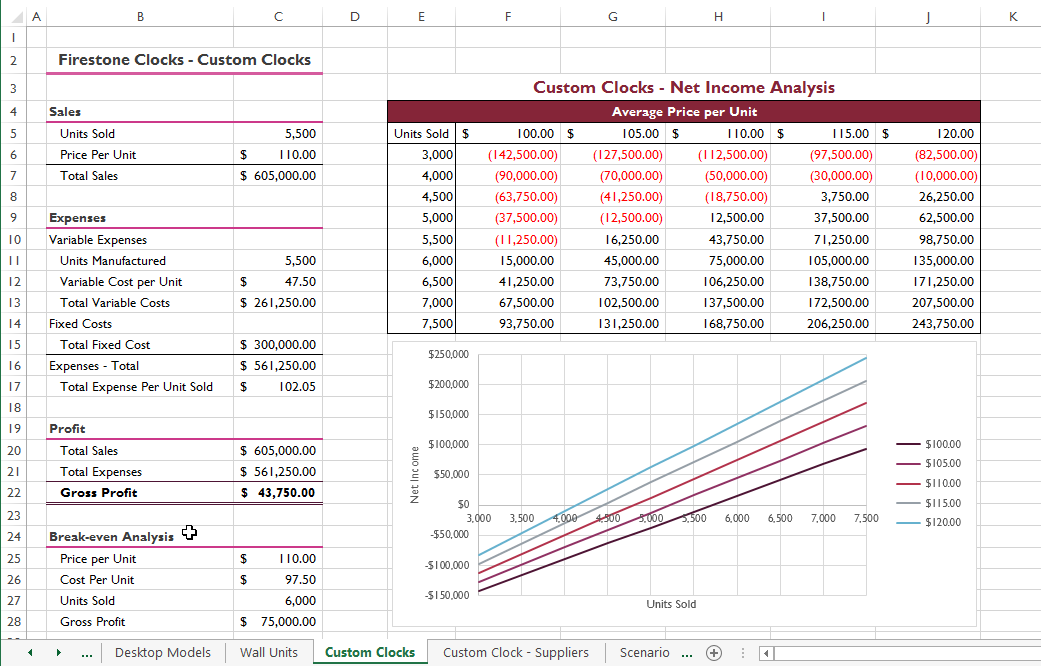Image resolution: width=1041 pixels, height=666 pixels.
Task: Open the Scenario sheet tab
Action: click(645, 652)
